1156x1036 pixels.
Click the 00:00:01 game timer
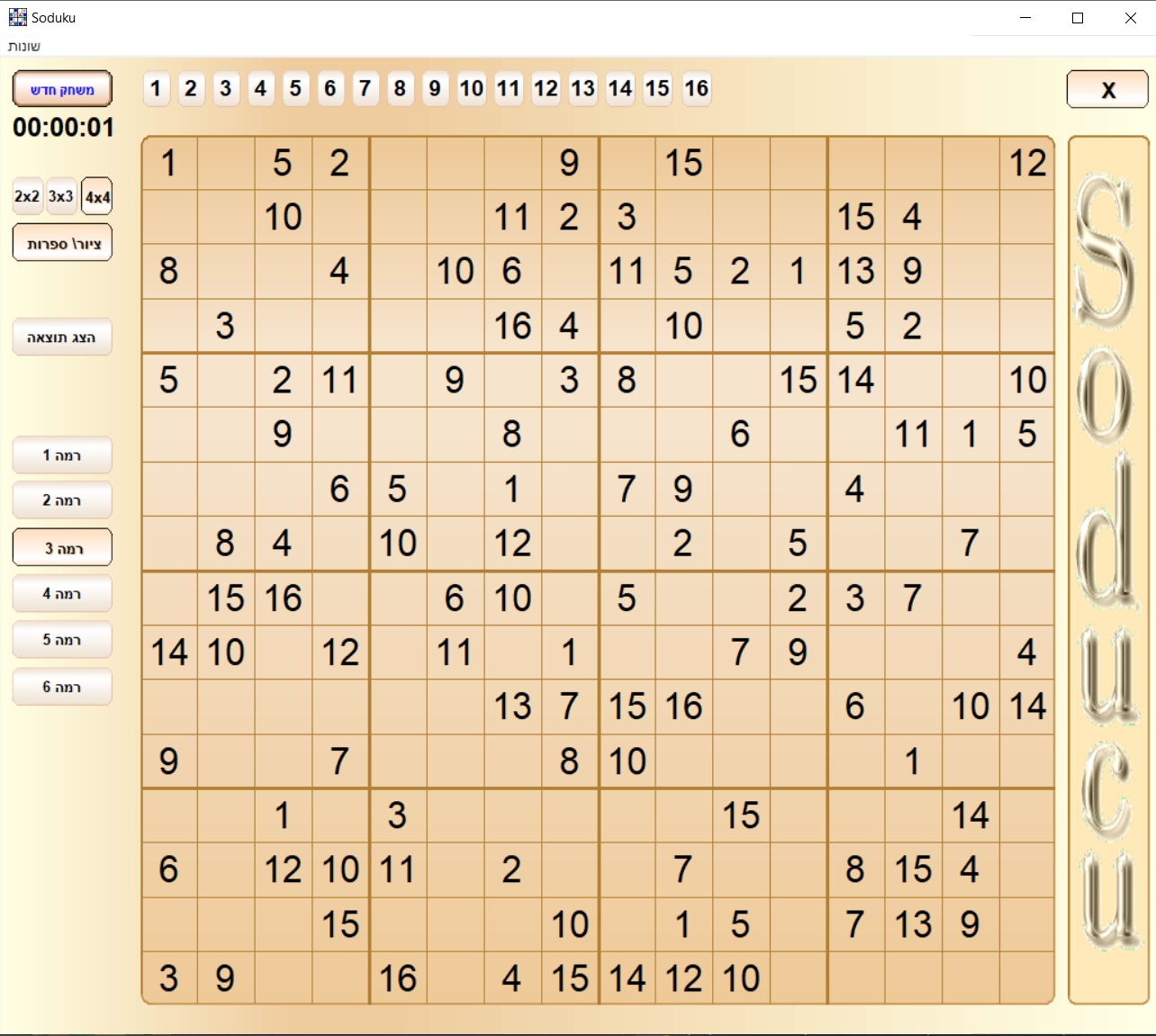[x=64, y=128]
